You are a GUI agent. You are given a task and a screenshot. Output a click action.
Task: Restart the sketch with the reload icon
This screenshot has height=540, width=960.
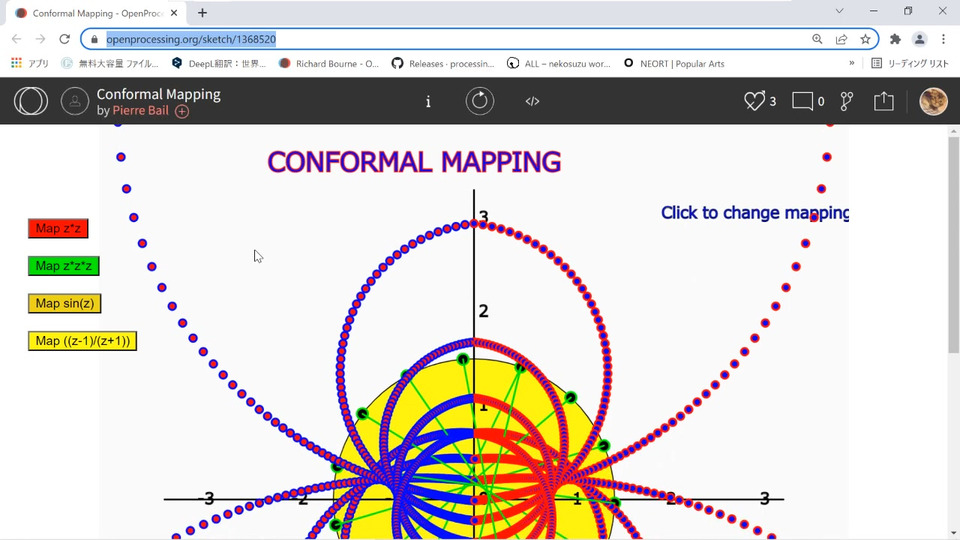(479, 101)
